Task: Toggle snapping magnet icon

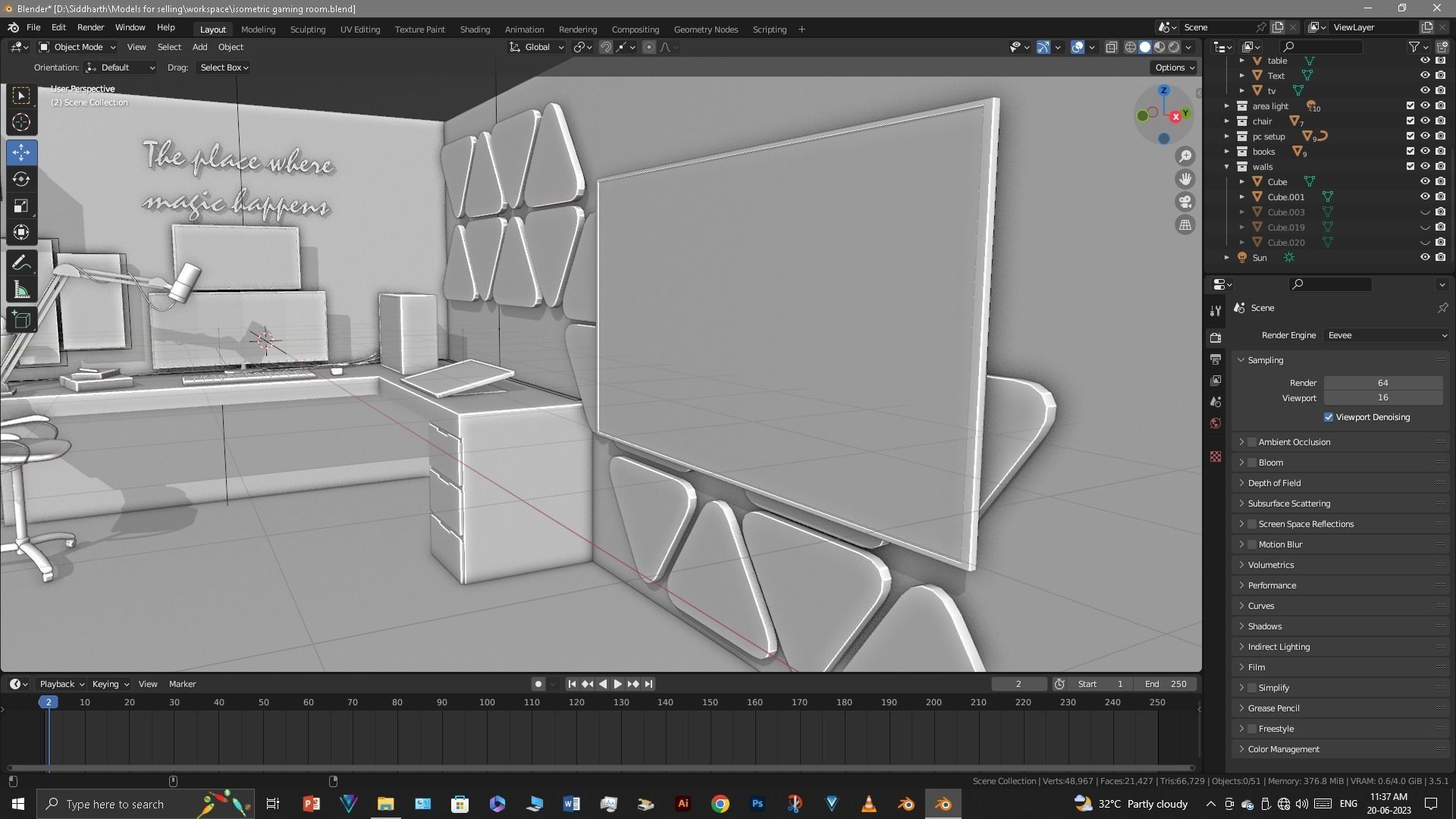Action: pyautogui.click(x=605, y=47)
